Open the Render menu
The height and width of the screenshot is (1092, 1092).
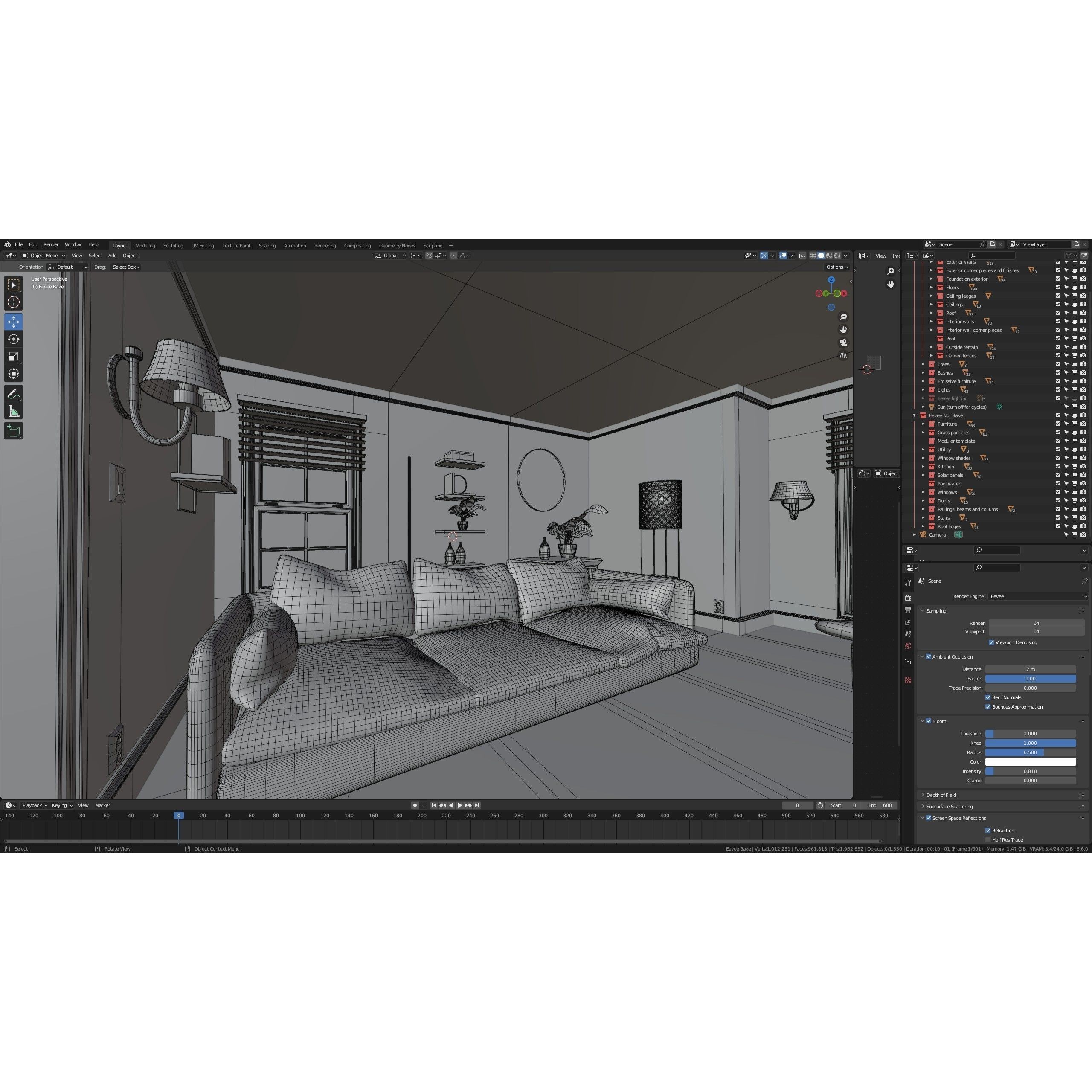(51, 244)
